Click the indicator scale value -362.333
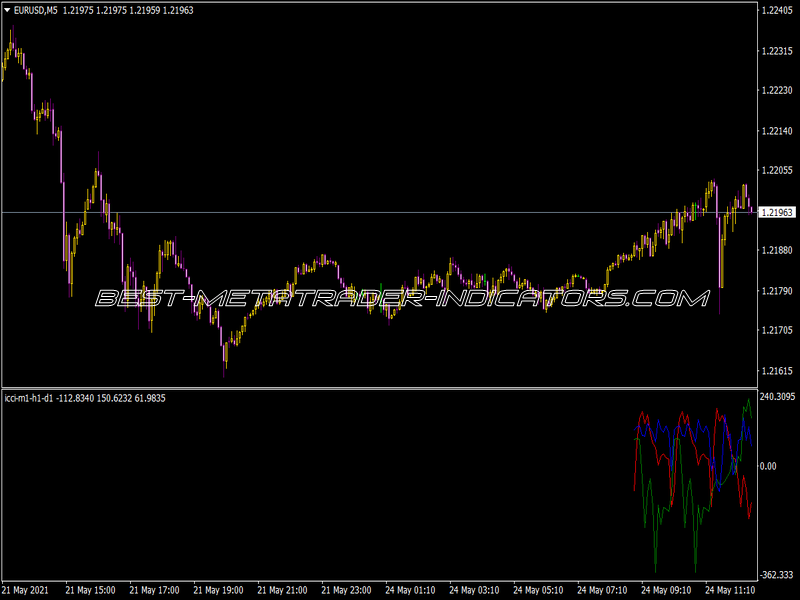The width and height of the screenshot is (800, 600). coord(777,575)
